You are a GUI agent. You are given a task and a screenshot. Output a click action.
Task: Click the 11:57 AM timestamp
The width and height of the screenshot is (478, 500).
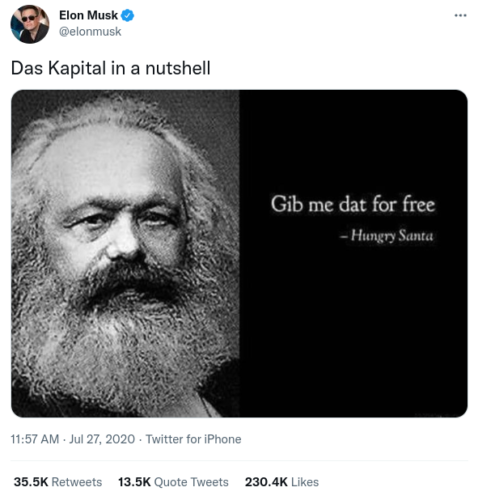click(x=35, y=439)
